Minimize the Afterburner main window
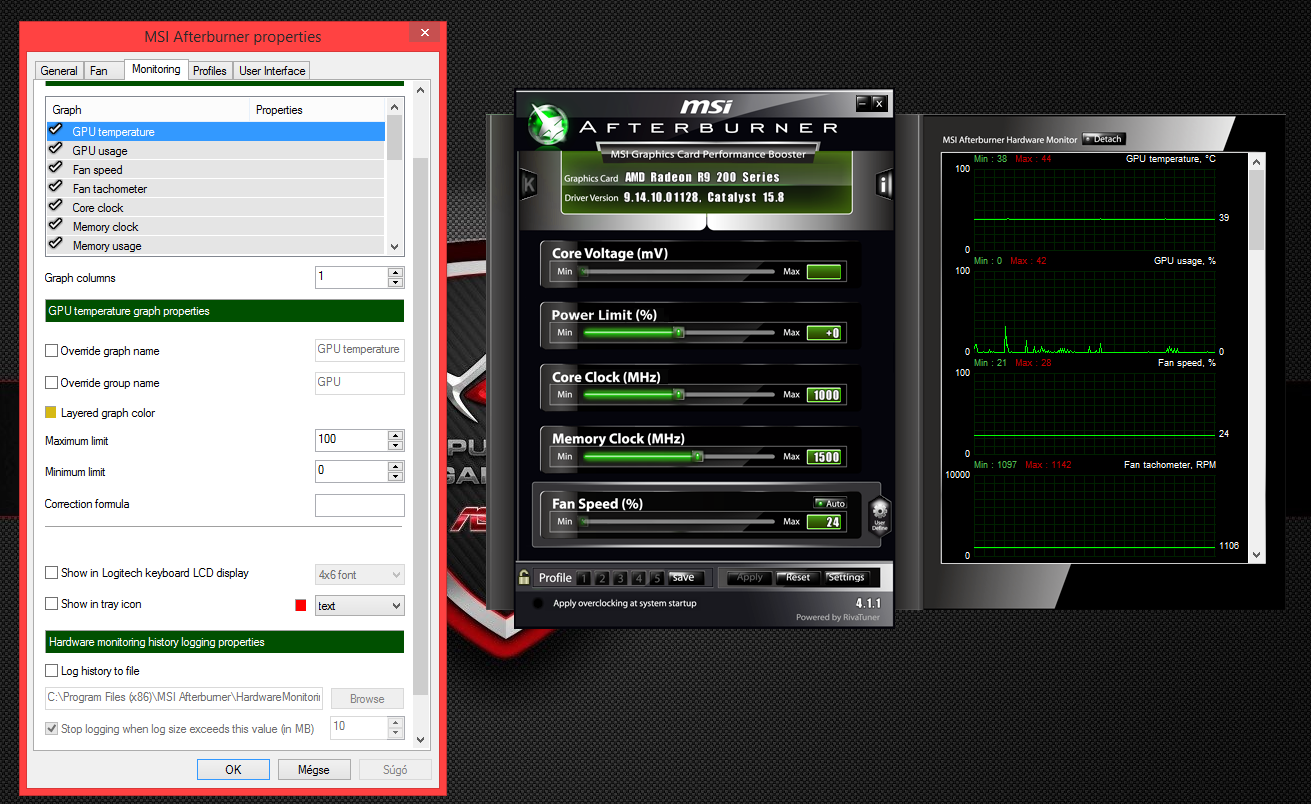The image size is (1311, 804). 863,103
